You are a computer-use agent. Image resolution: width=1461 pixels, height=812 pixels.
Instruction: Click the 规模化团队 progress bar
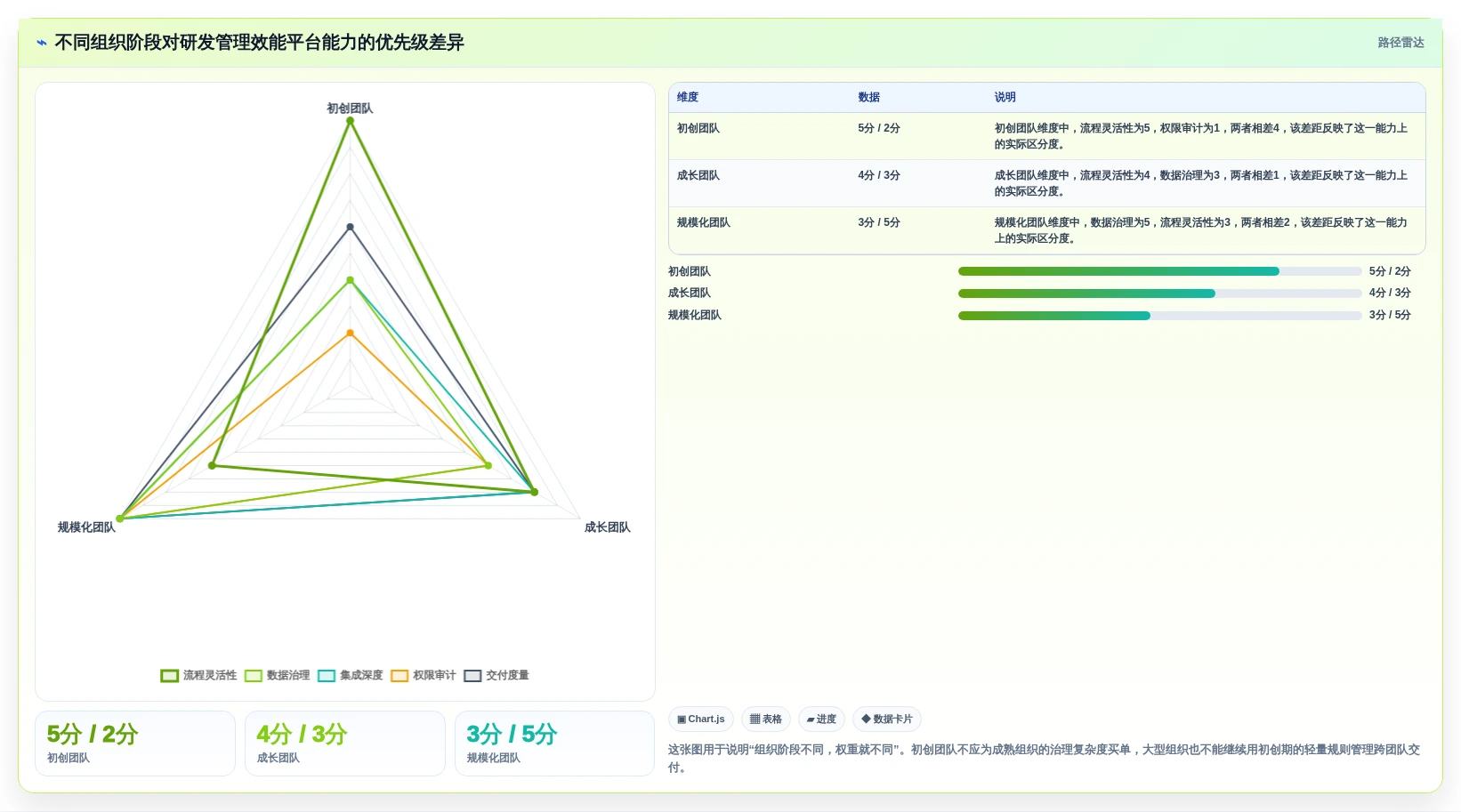(x=1159, y=316)
